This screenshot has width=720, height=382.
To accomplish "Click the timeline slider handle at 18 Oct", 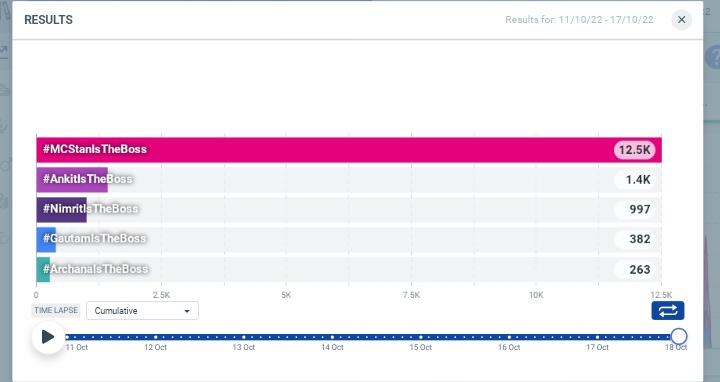I will pos(678,336).
